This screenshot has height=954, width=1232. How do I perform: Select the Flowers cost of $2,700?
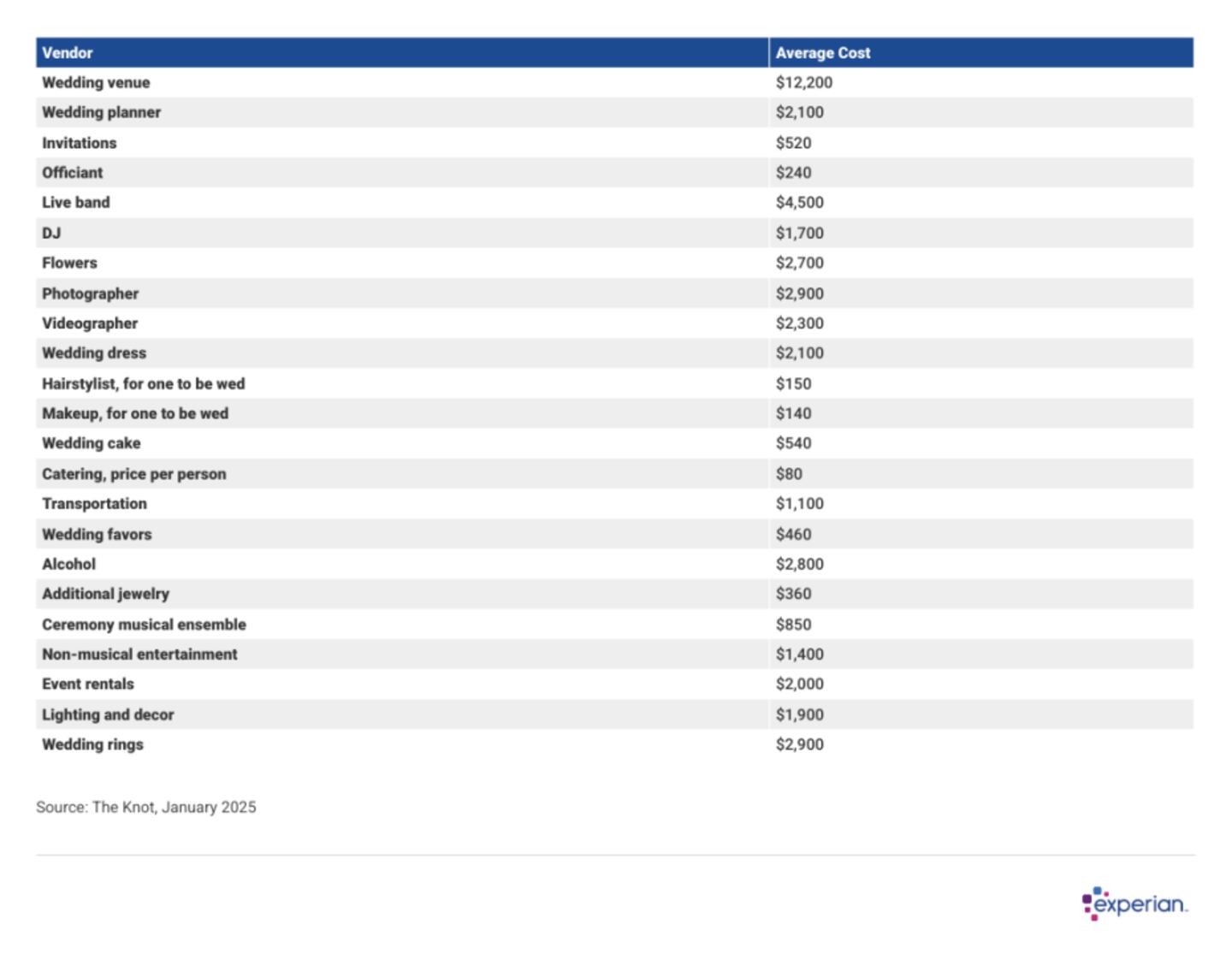[799, 263]
